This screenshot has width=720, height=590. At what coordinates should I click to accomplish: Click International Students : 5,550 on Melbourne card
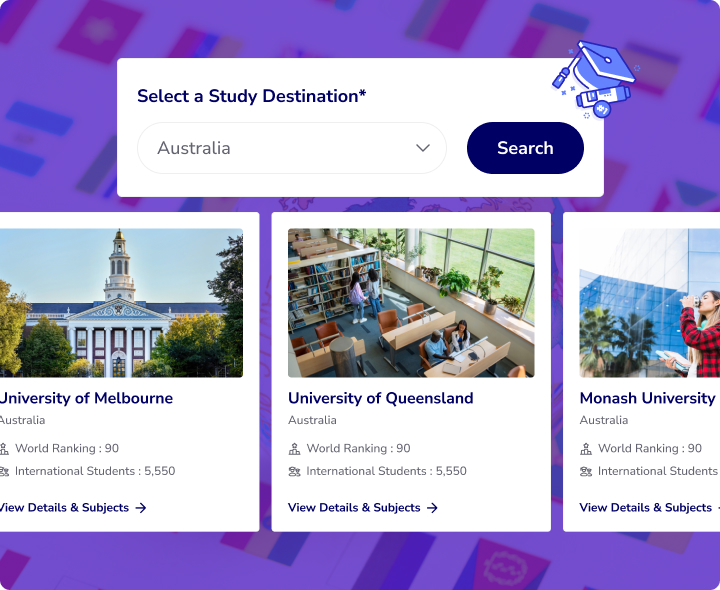95,471
